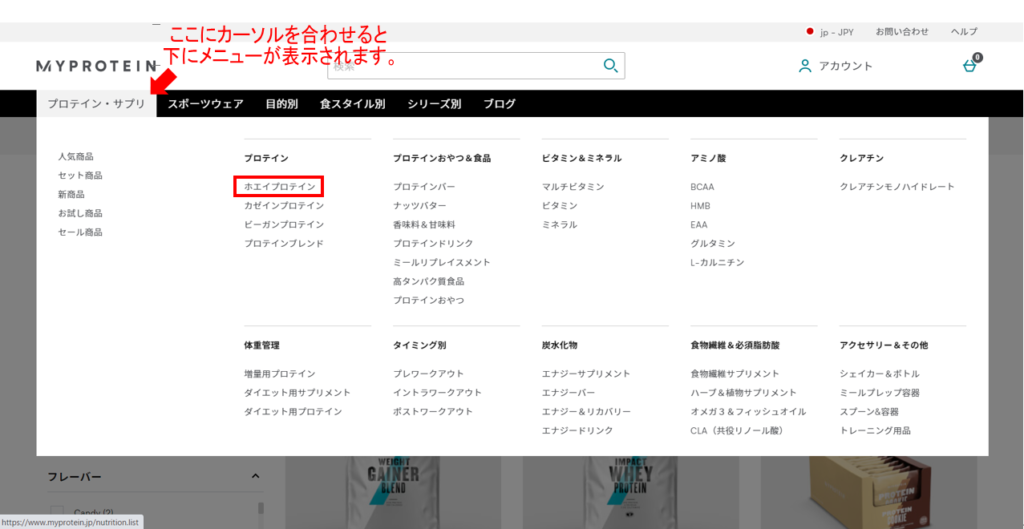1024x529 pixels.
Task: Click the プロテインおやつ＆食品 heading
Action: pos(442,158)
